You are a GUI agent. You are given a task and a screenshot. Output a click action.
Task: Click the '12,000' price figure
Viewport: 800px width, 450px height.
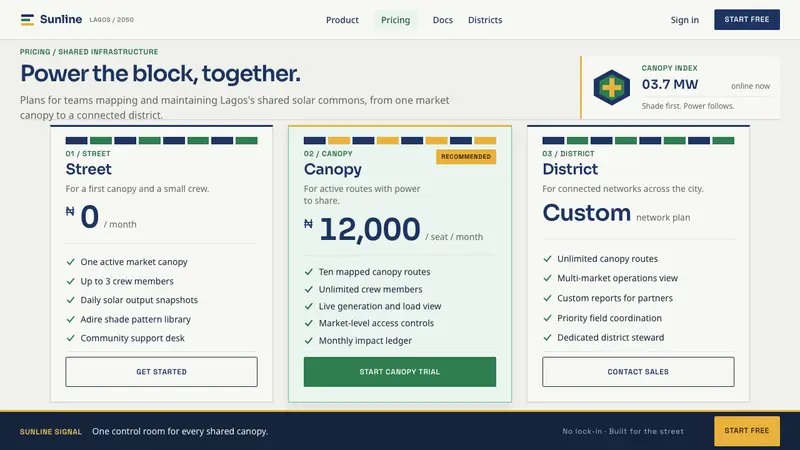click(370, 229)
